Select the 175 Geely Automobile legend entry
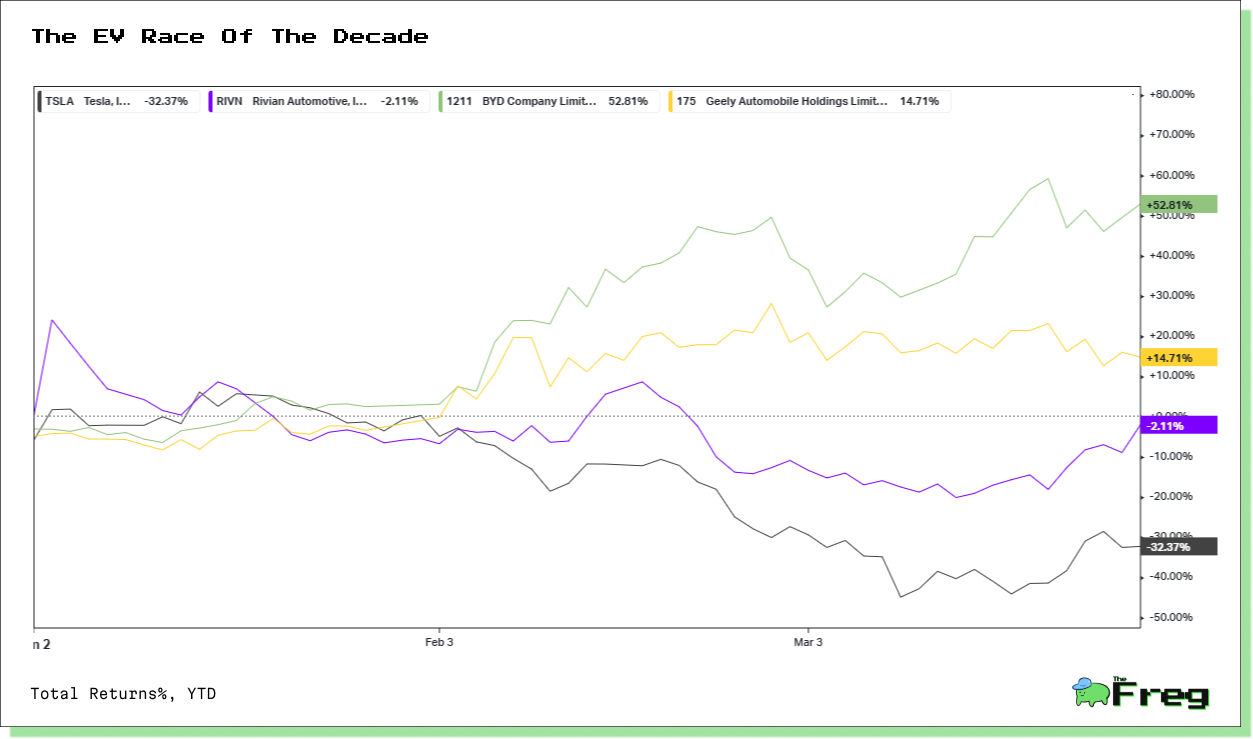This screenshot has height=739, width=1253. point(809,101)
